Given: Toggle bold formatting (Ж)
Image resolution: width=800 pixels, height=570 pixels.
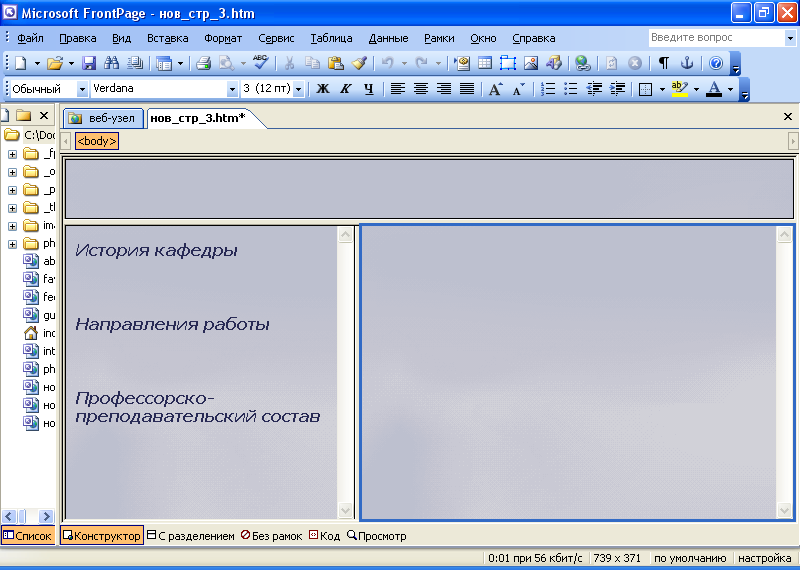Looking at the screenshot, I should coord(322,89).
